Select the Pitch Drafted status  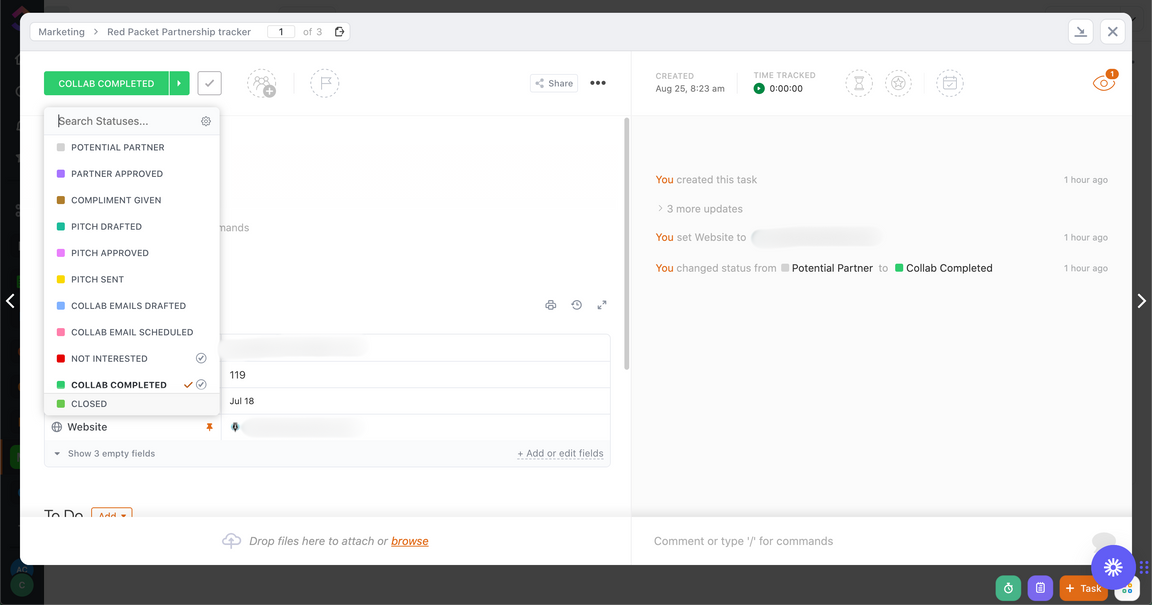click(106, 227)
